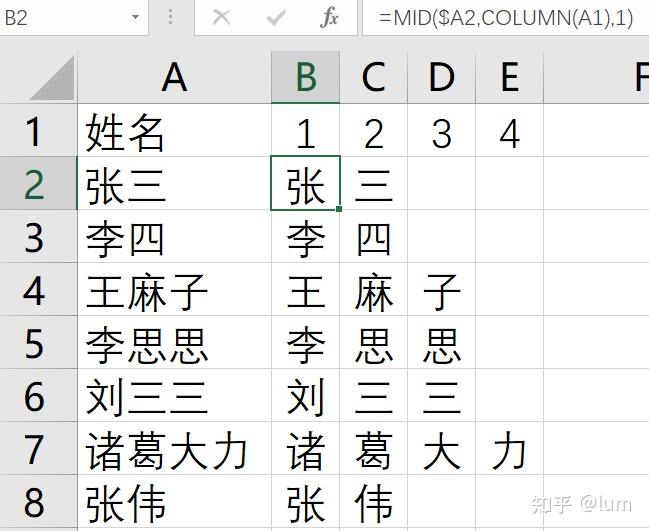Click cell D1 containing 3
This screenshot has height=531, width=649.
point(442,130)
